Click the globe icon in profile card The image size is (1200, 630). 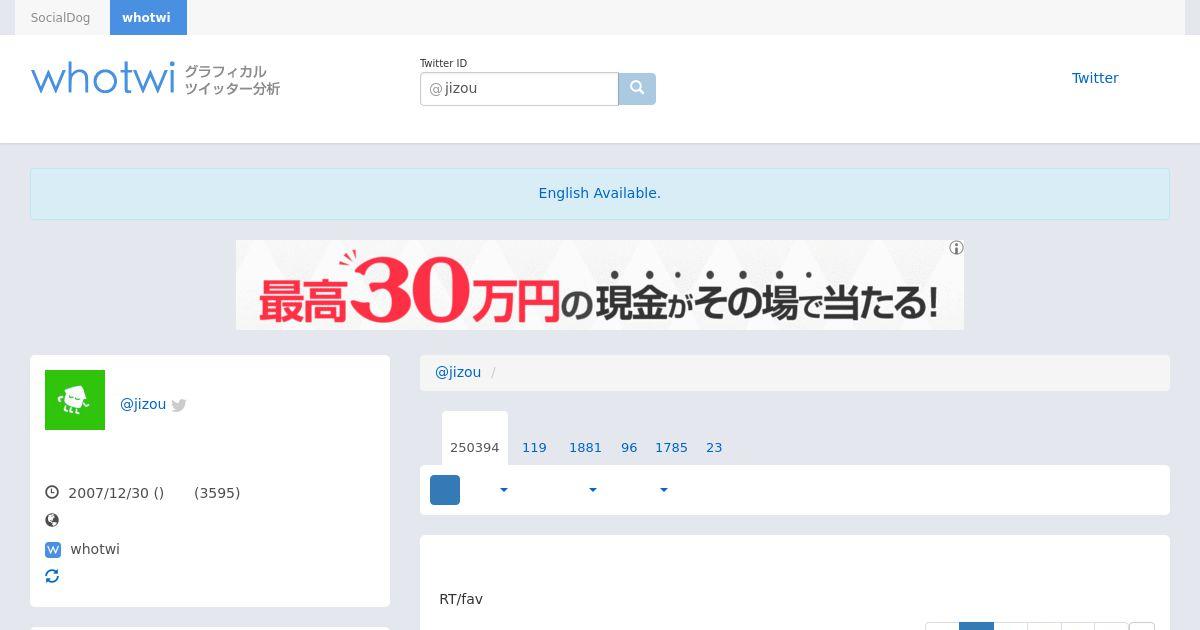point(52,520)
